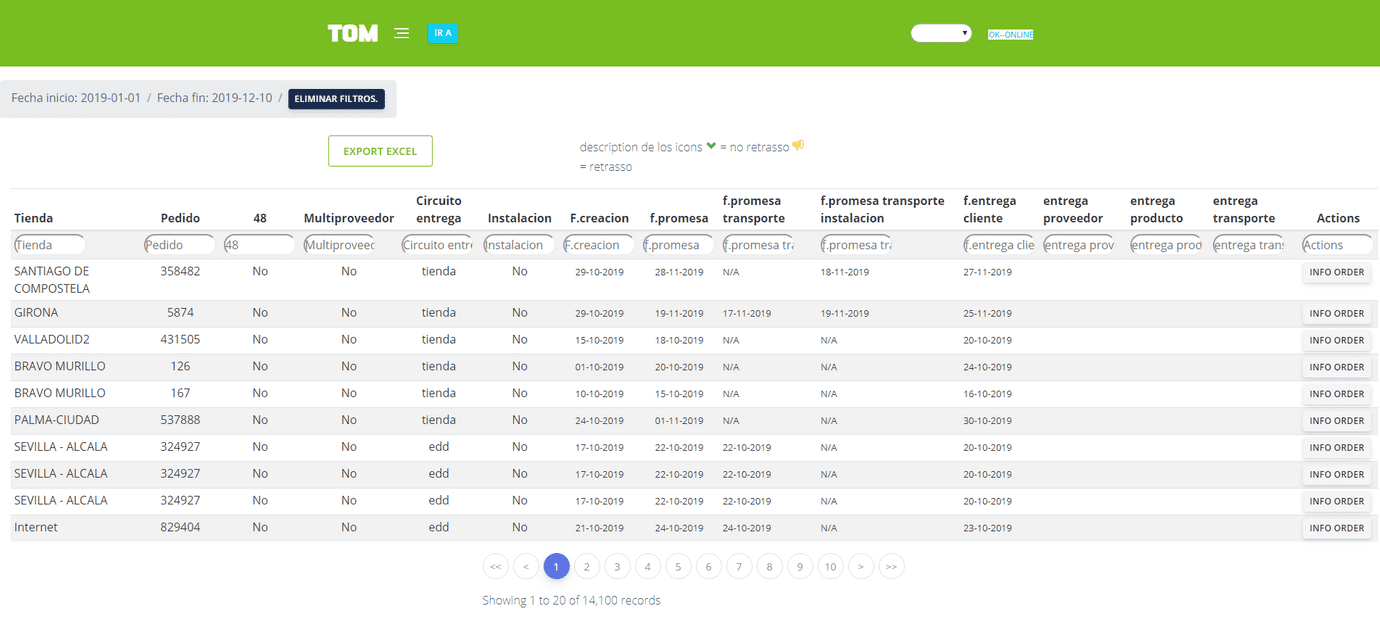Select page 10 in pagination
Image resolution: width=1380 pixels, height=644 pixels.
click(x=830, y=567)
